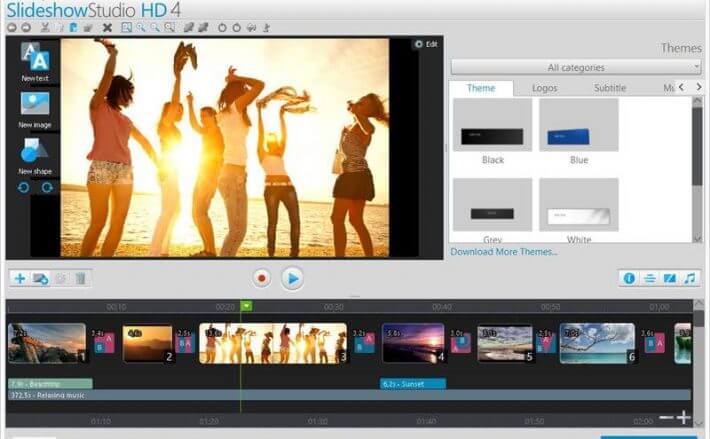Screen dimensions: 710x439
Task: Click the timeline vertical scrollbar thumb
Action: click(700, 318)
